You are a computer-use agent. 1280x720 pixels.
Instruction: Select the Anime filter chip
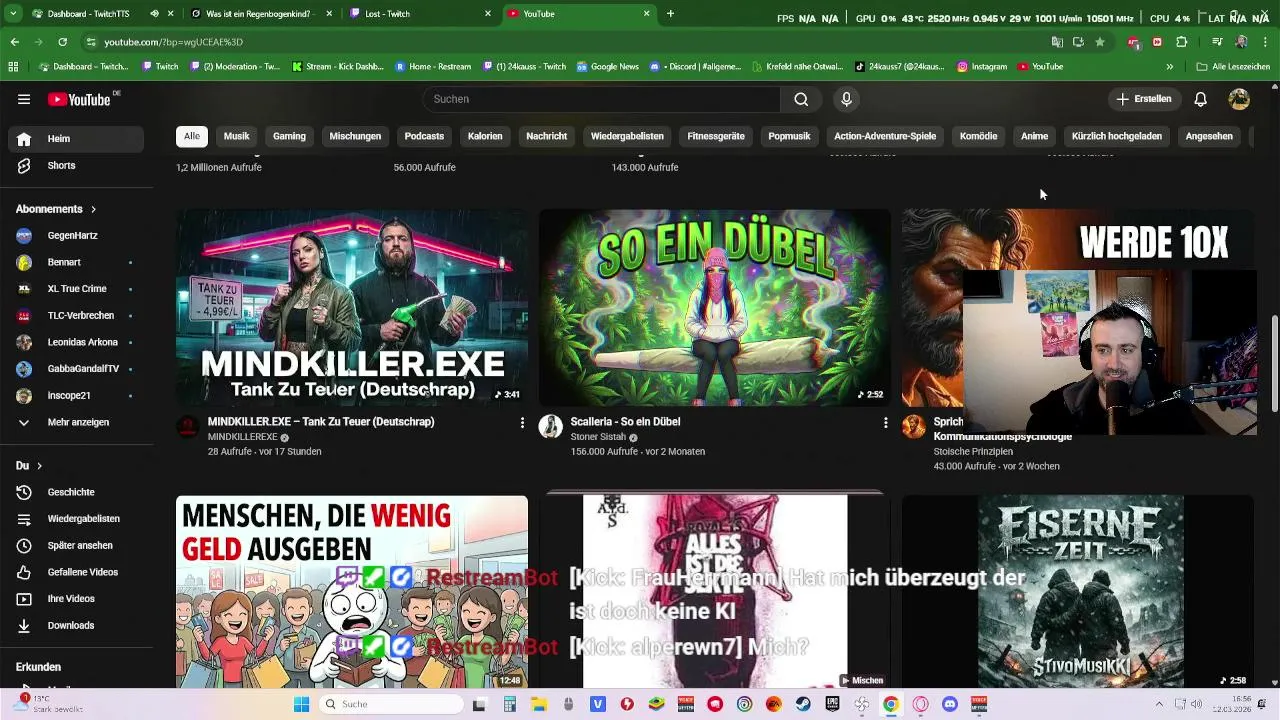coord(1035,136)
